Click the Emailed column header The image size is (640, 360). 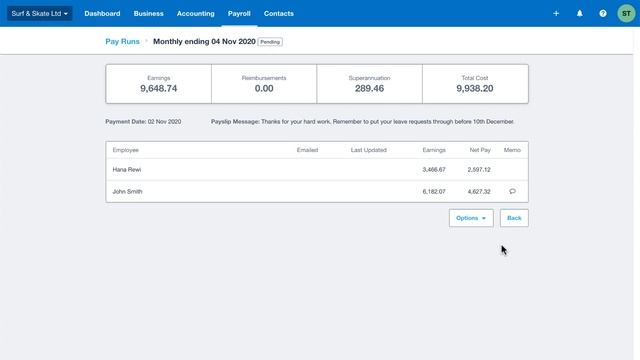(x=307, y=150)
